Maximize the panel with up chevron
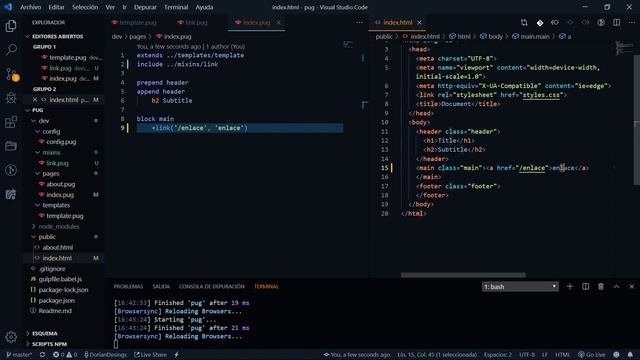This screenshot has height=360, width=640. click(x=616, y=287)
